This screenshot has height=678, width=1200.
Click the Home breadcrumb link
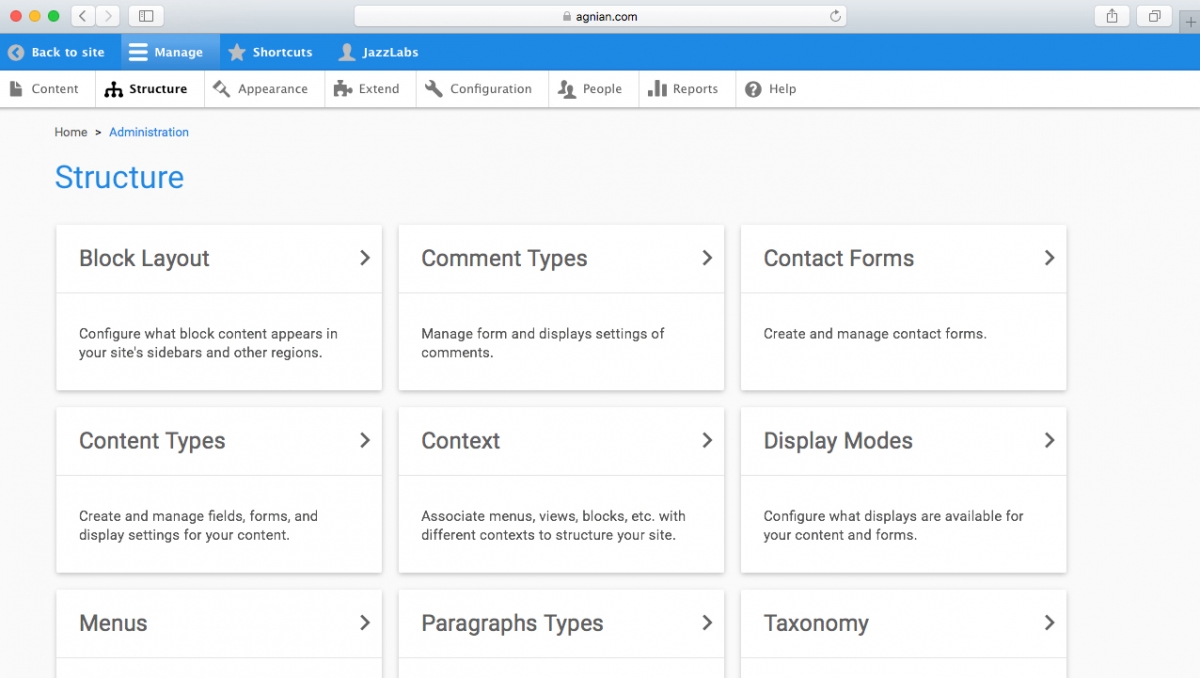[x=71, y=132]
